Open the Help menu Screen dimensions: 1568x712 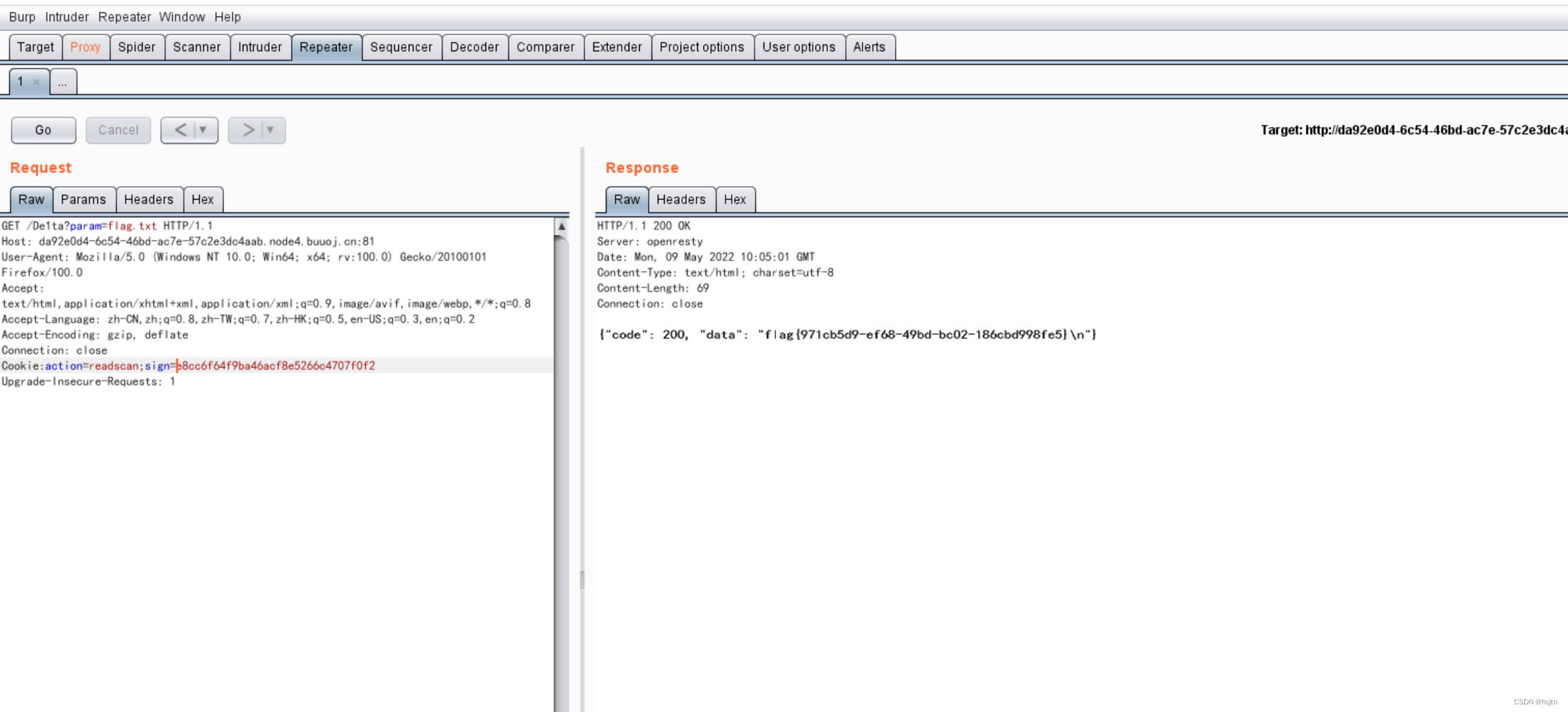[228, 17]
